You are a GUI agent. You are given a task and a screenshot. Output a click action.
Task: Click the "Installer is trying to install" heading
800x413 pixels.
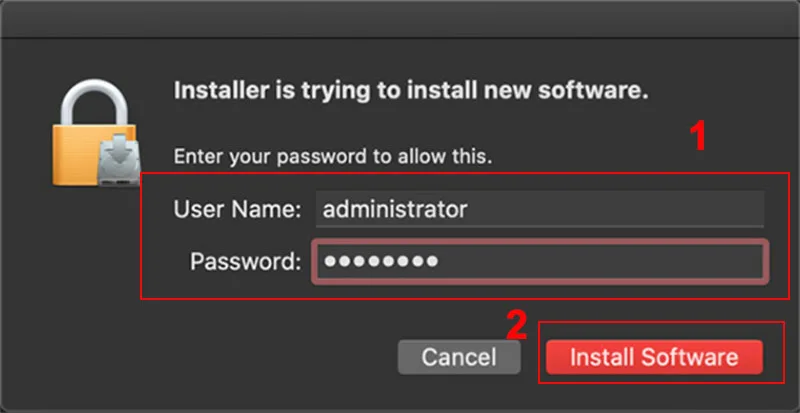pos(411,91)
